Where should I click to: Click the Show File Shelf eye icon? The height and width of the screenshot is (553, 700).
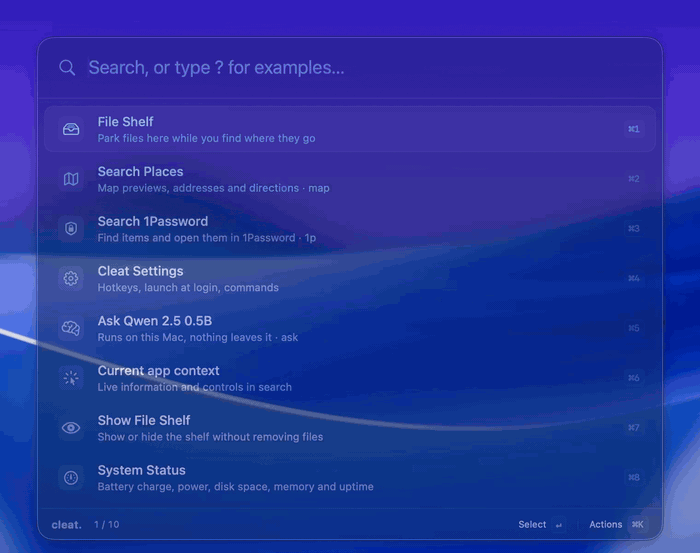click(71, 428)
